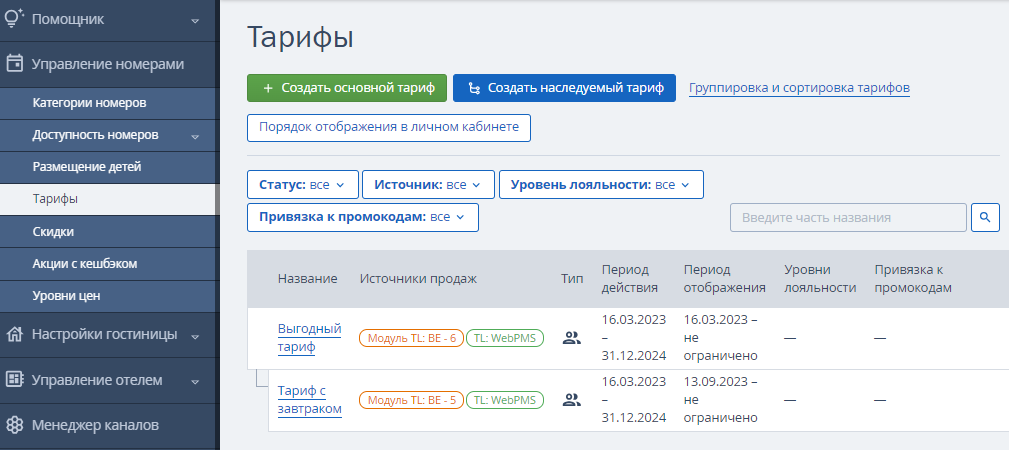
Task: Click the guests icon in Выгодный тариф row
Action: click(571, 337)
